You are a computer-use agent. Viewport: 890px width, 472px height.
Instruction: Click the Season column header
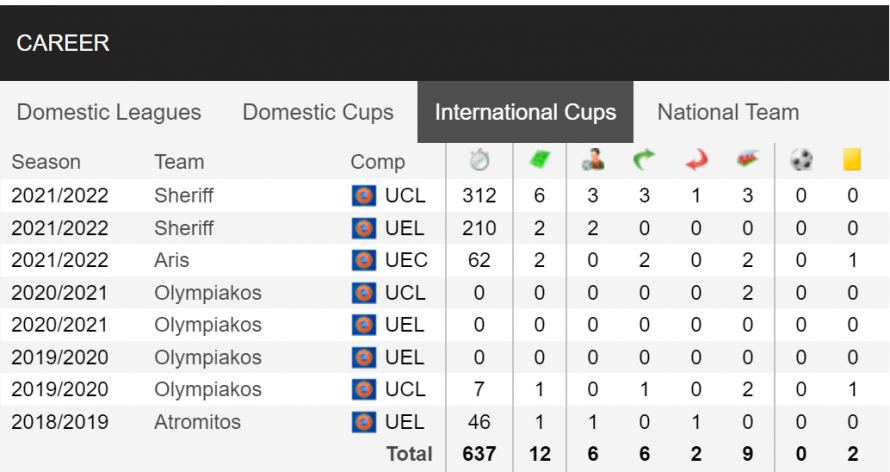(46, 162)
